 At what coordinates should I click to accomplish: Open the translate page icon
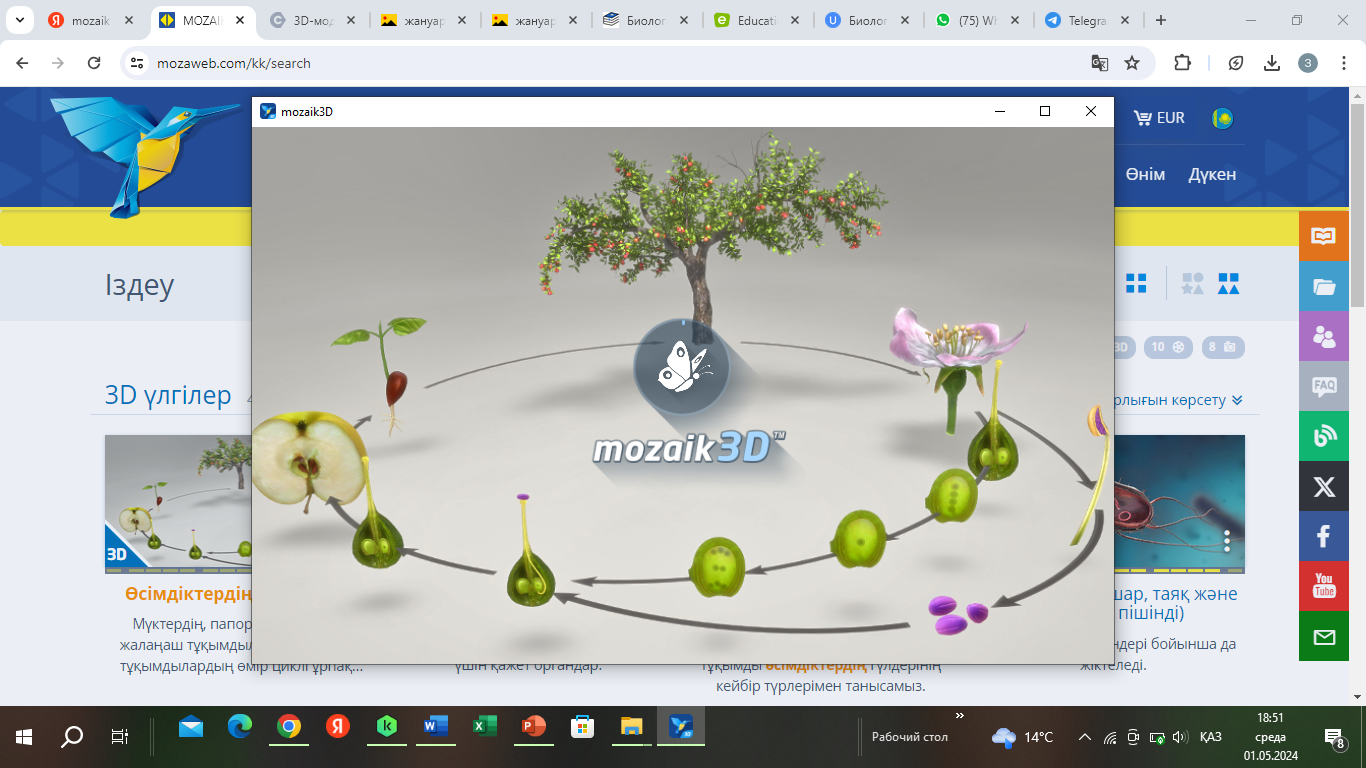point(1099,63)
